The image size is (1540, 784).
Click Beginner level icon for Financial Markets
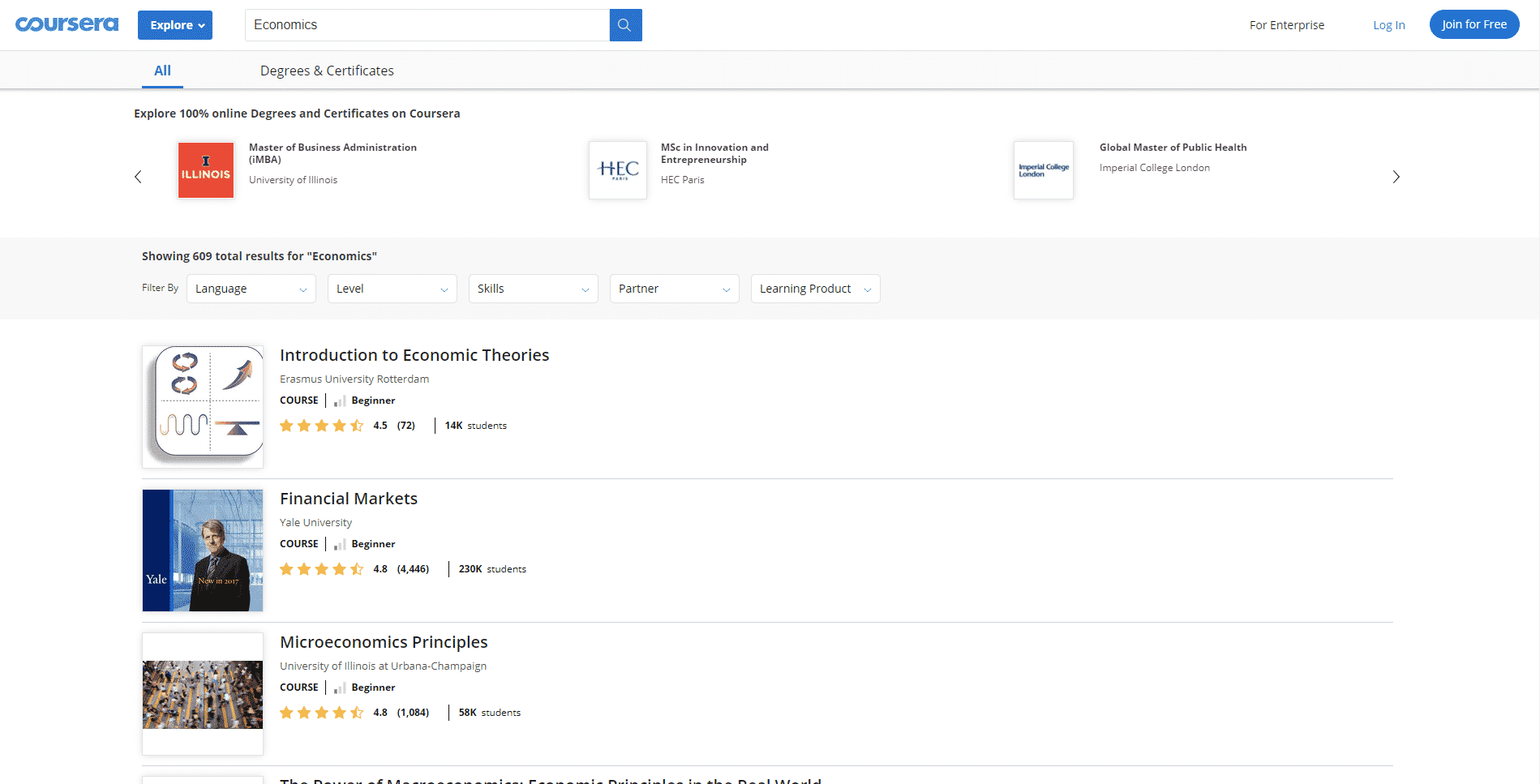coord(340,544)
